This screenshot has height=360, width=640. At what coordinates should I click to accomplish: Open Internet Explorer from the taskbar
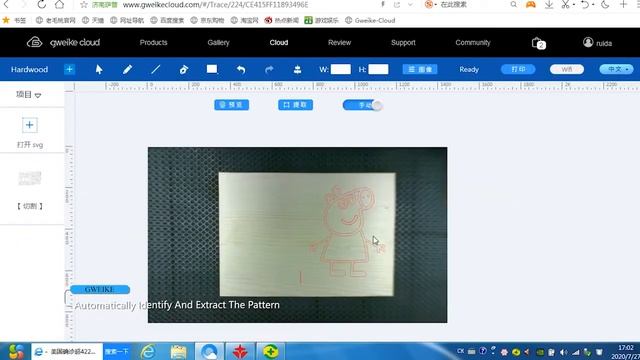(148, 351)
